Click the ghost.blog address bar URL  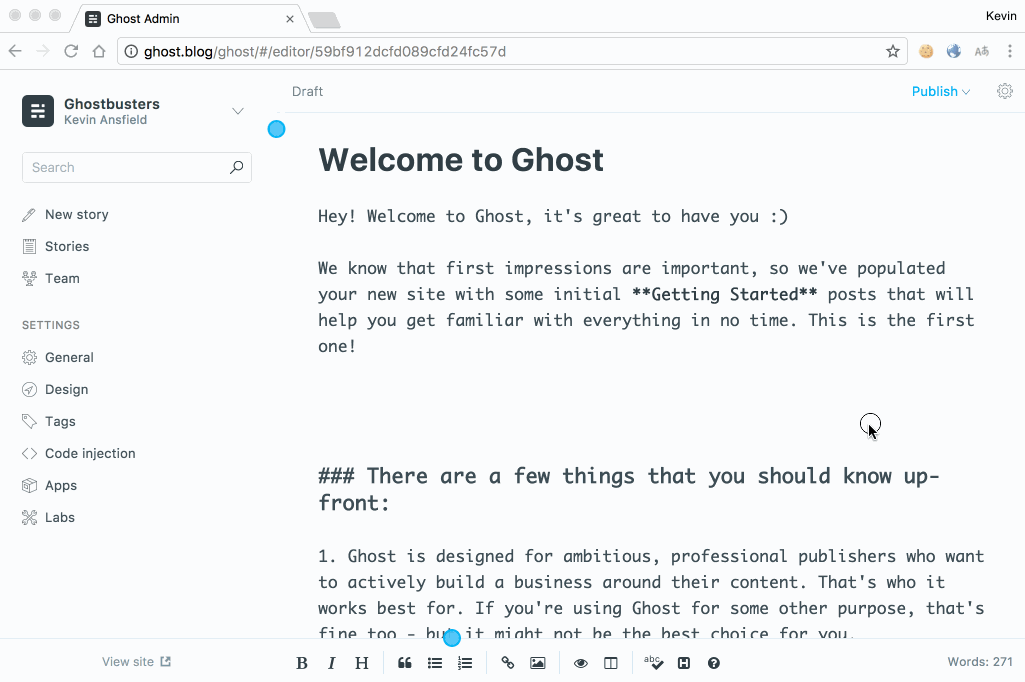[x=325, y=52]
